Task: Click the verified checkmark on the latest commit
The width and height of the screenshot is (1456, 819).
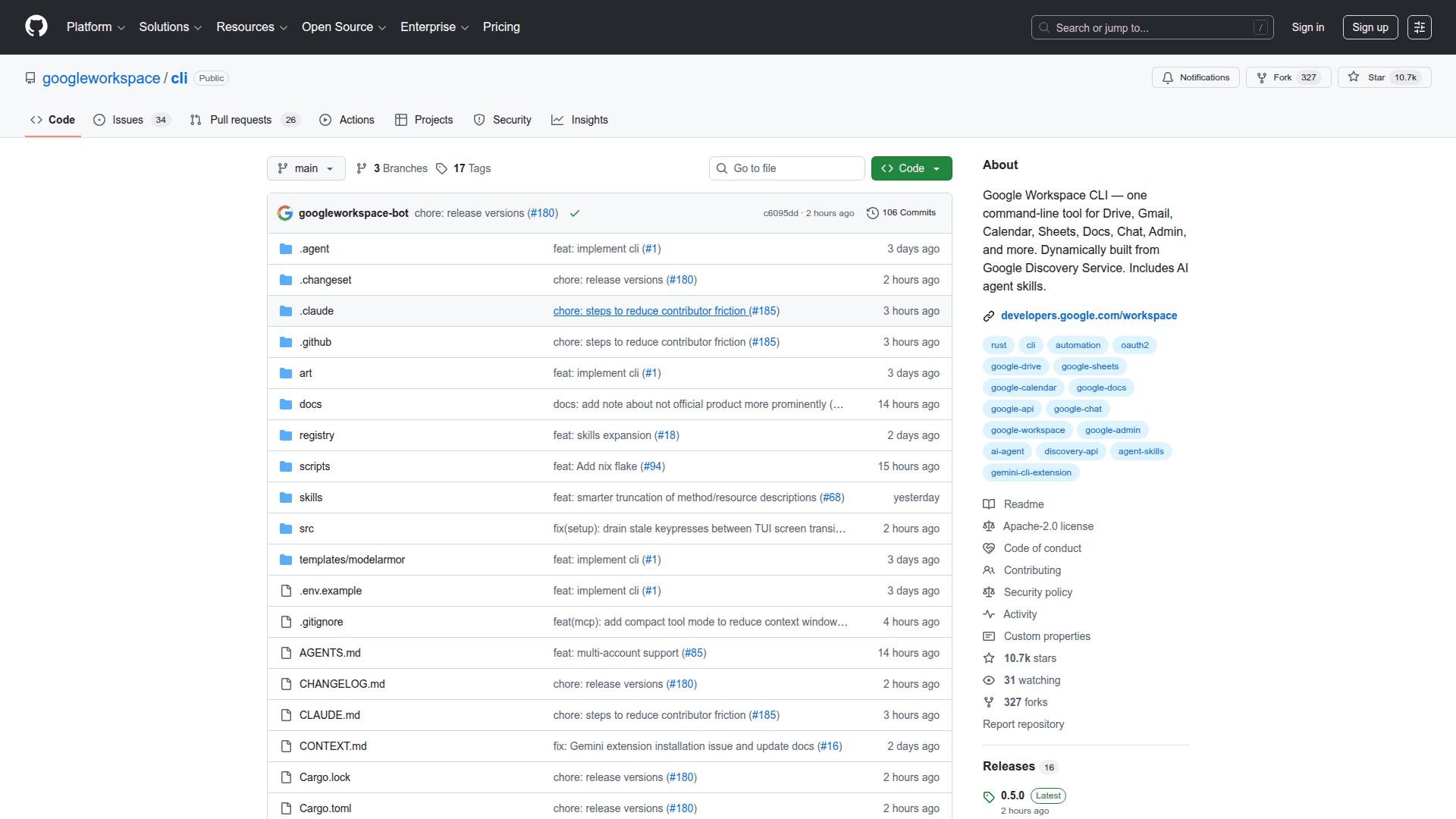Action: [x=575, y=213]
